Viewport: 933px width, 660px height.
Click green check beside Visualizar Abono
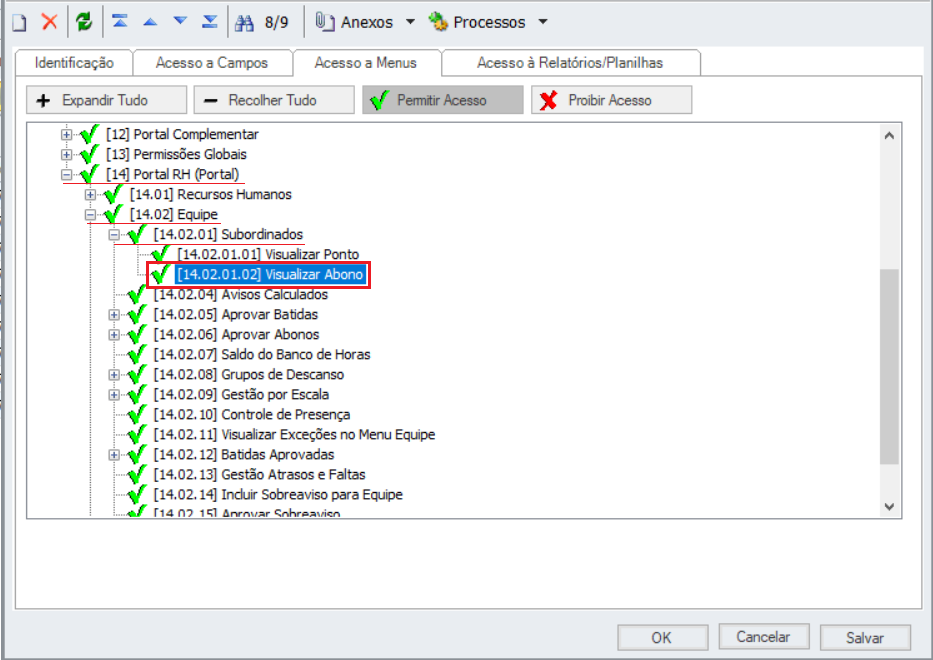coord(161,274)
